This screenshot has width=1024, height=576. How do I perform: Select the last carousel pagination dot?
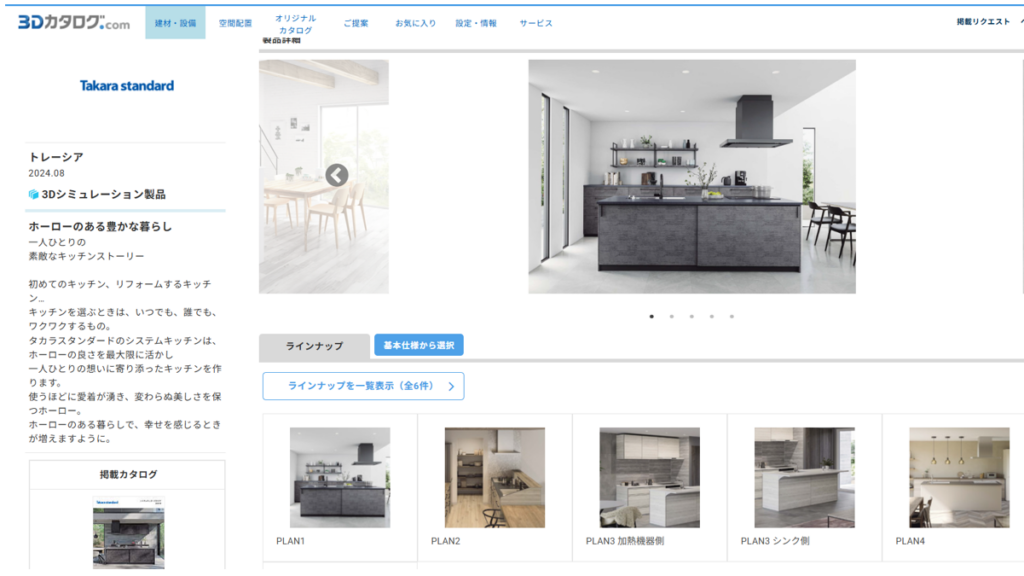731,316
